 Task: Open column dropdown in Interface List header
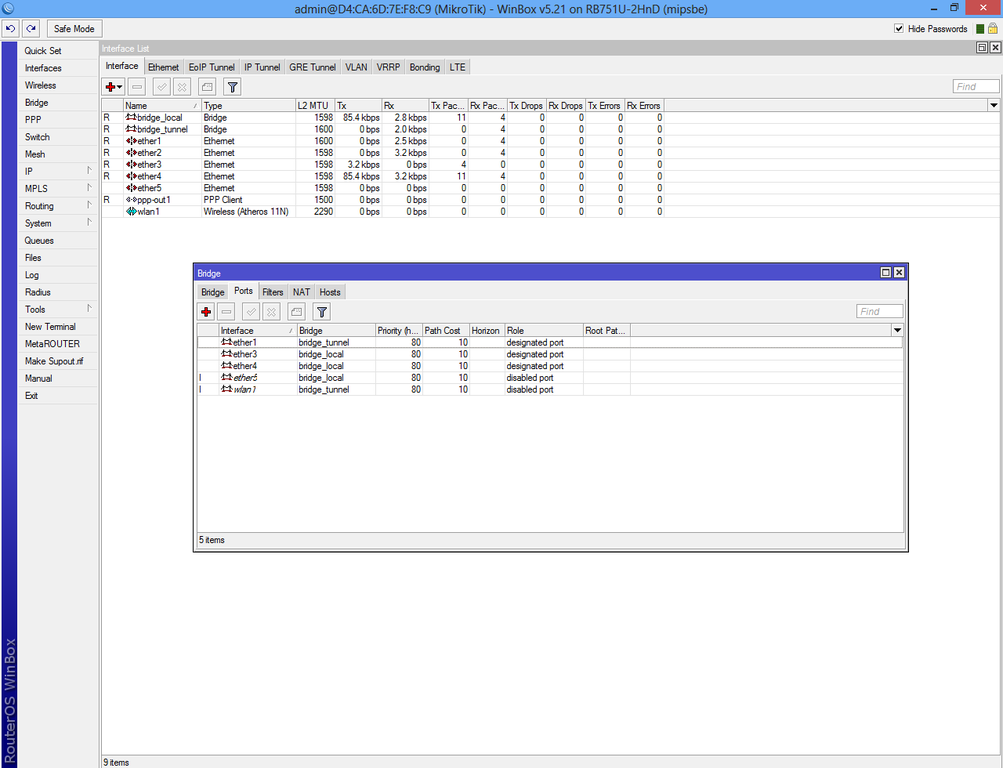(993, 105)
